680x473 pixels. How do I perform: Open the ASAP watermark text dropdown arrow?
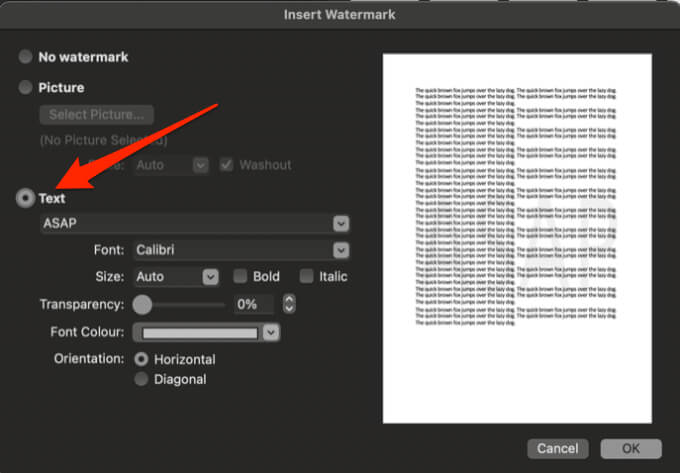(x=341, y=224)
